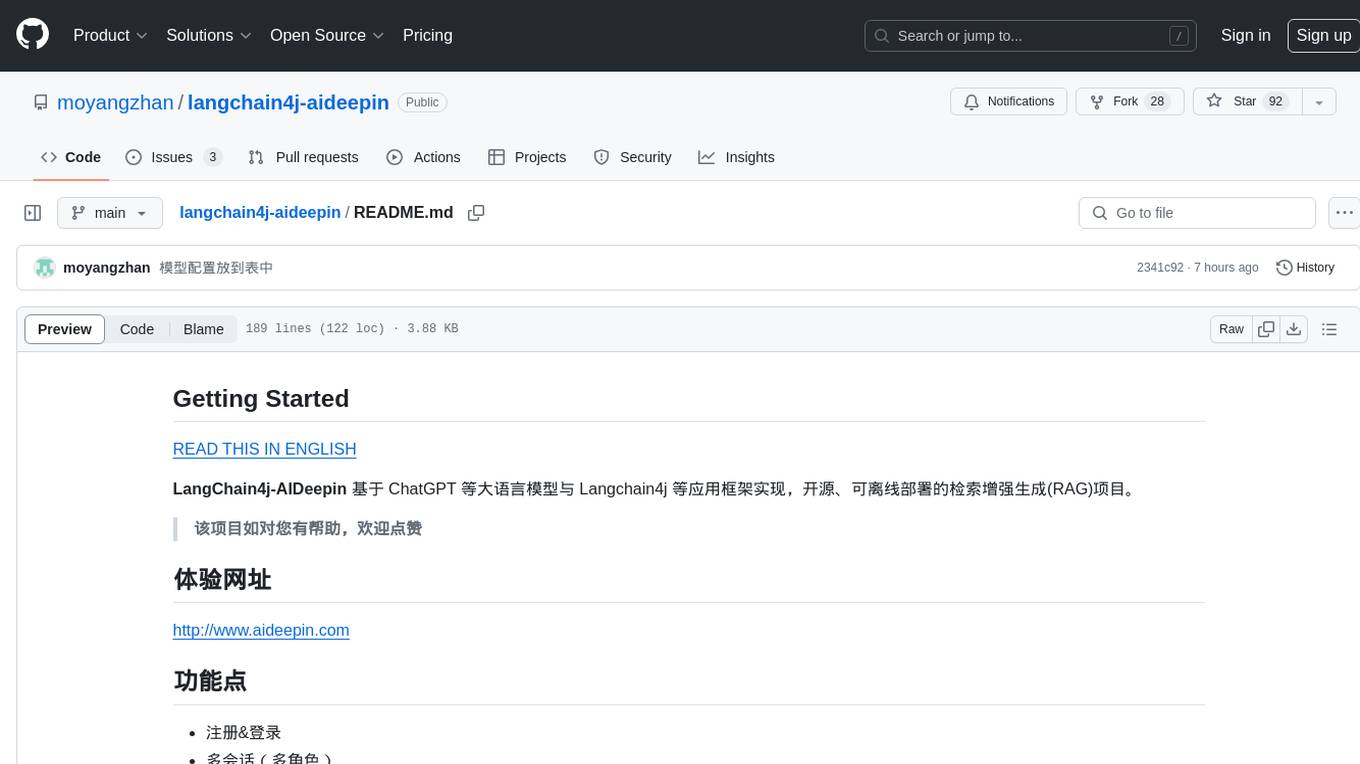Viewport: 1360px width, 764px height.
Task: Expand the Solutions menu
Action: pos(209,35)
